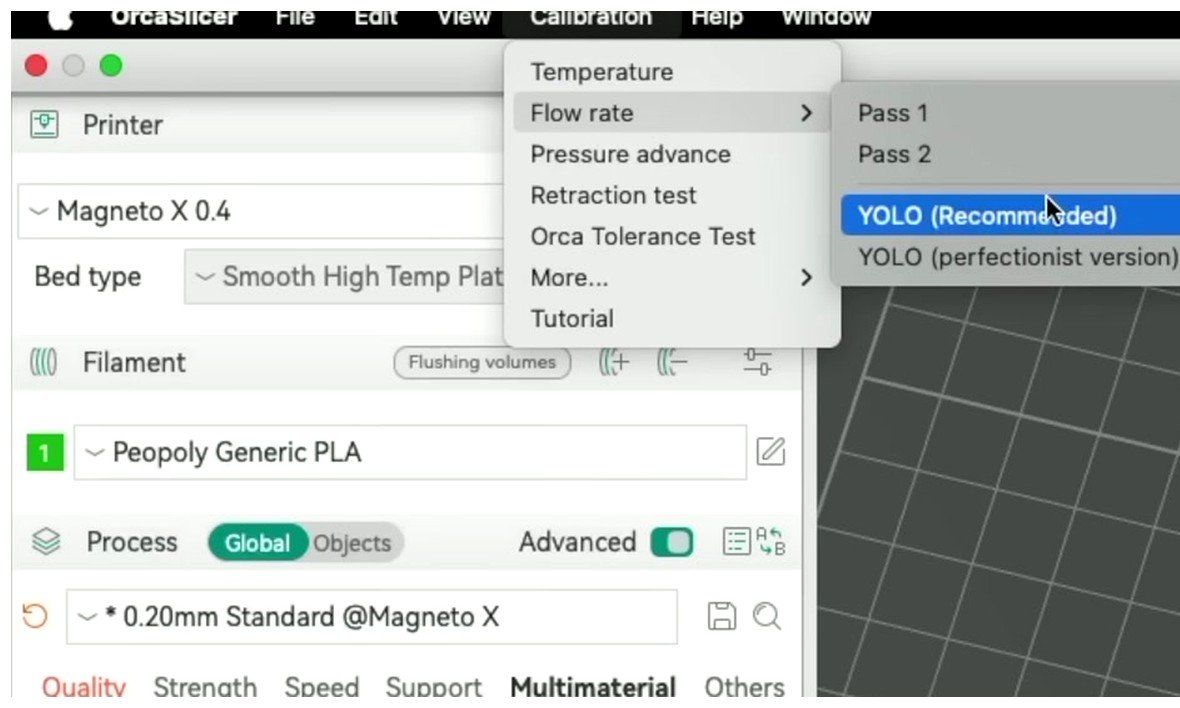Open the Magneto X 0.4 printer dropdown
This screenshot has height=708, width=1180.
260,211
